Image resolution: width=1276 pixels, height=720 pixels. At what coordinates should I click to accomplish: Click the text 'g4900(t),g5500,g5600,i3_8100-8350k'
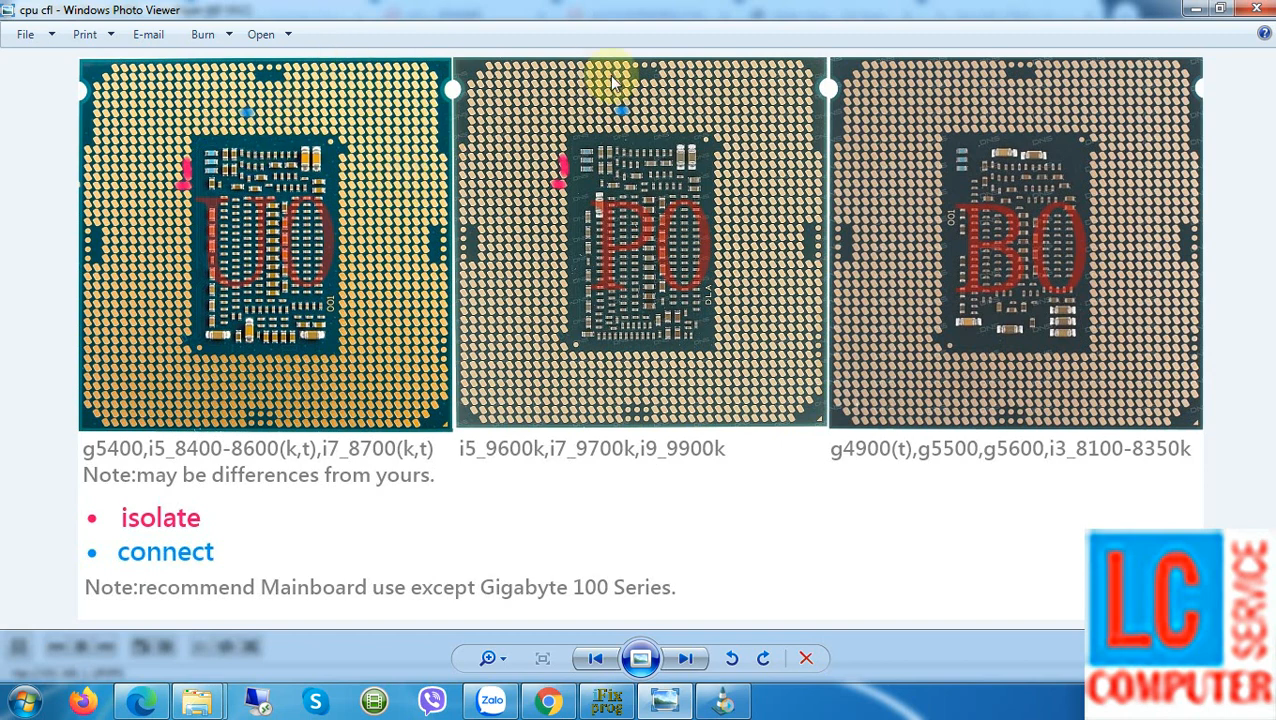click(x=1010, y=449)
